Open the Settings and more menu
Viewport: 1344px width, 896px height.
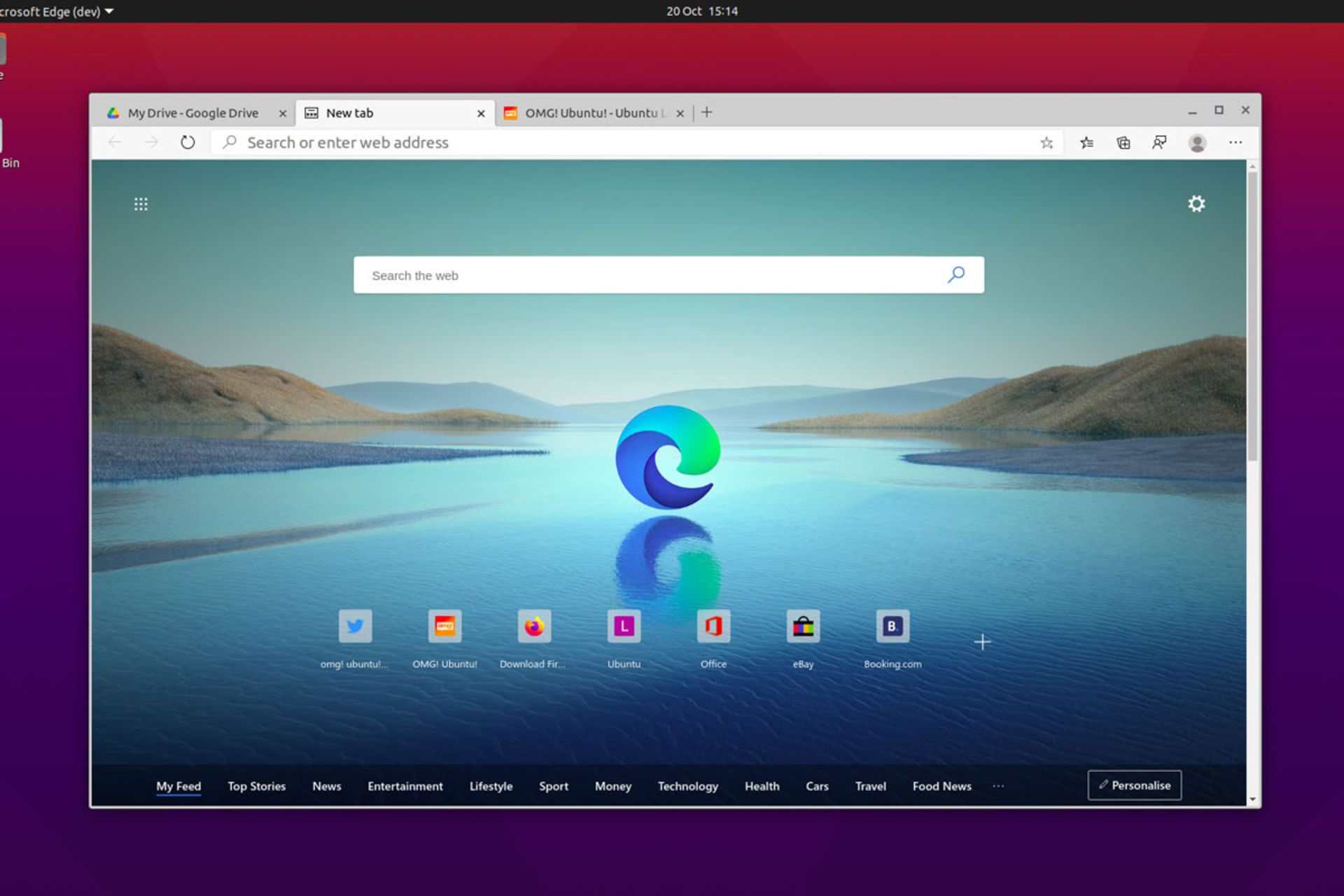coord(1235,143)
